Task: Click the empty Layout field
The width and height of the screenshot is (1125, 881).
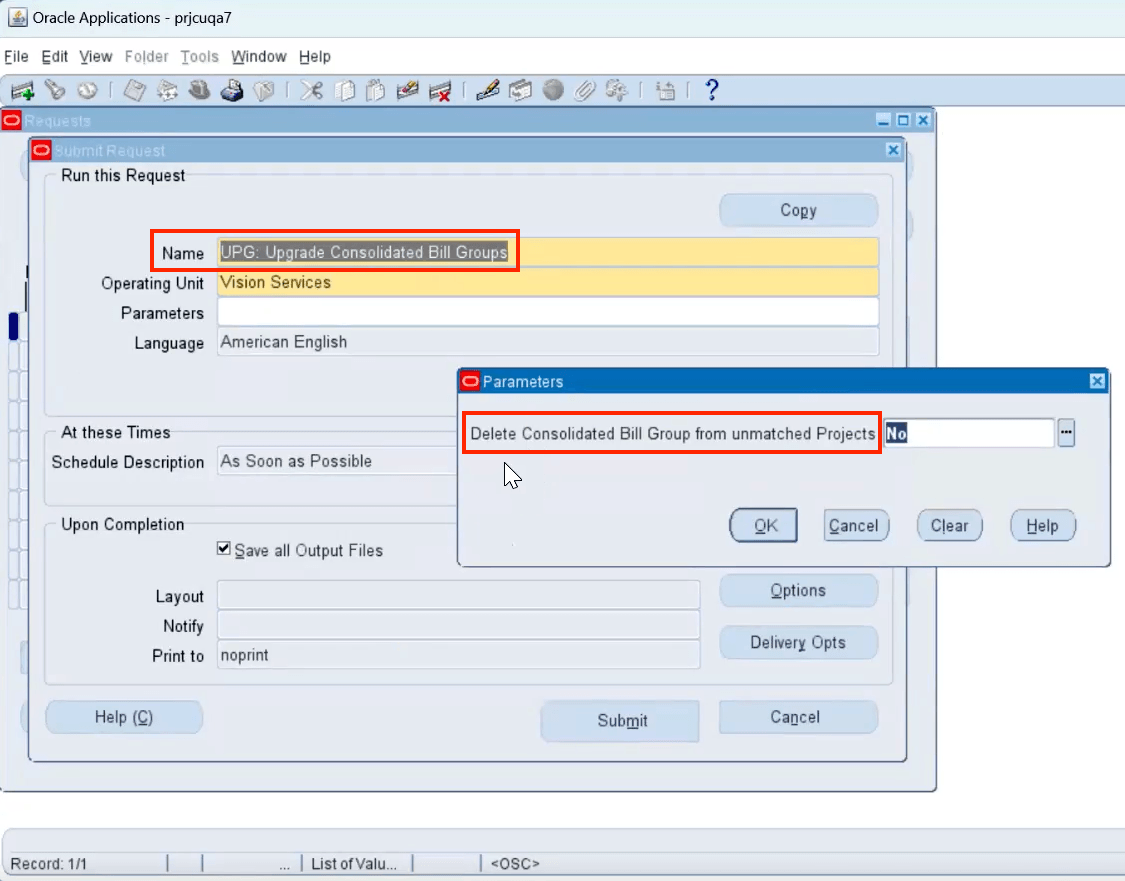Action: [x=458, y=595]
